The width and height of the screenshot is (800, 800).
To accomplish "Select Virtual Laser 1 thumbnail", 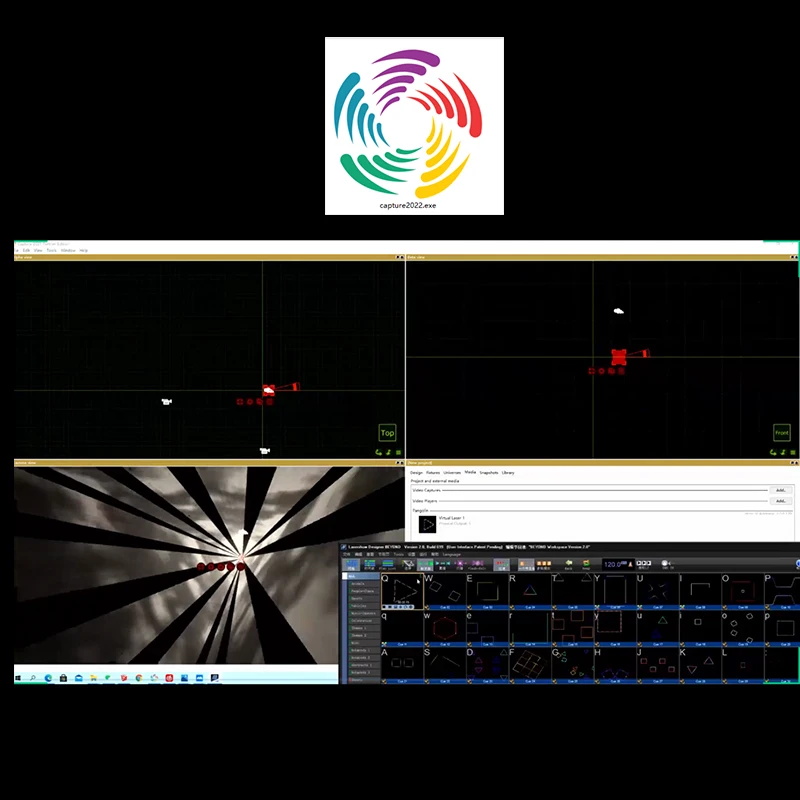I will click(x=427, y=524).
